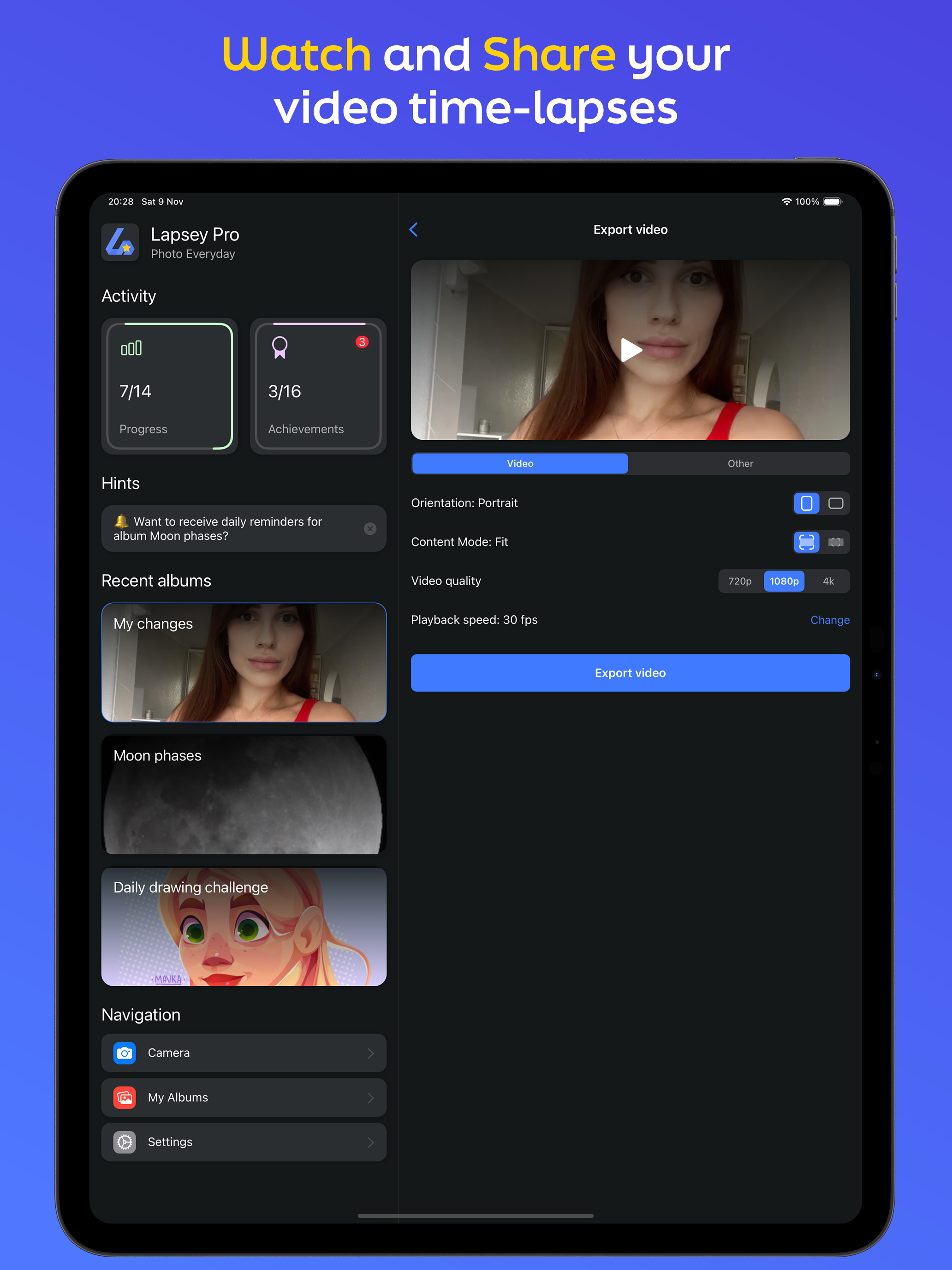Check the Wi-Fi status icon

787,202
